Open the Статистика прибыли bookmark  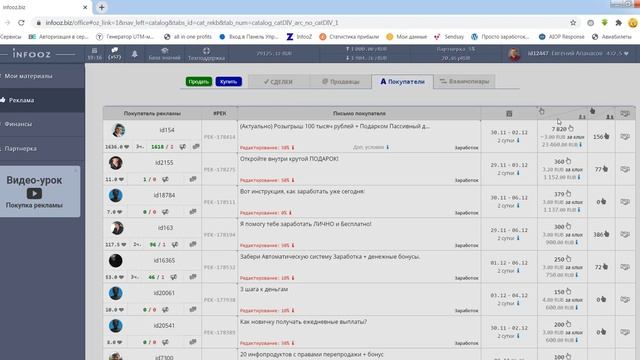coord(349,37)
